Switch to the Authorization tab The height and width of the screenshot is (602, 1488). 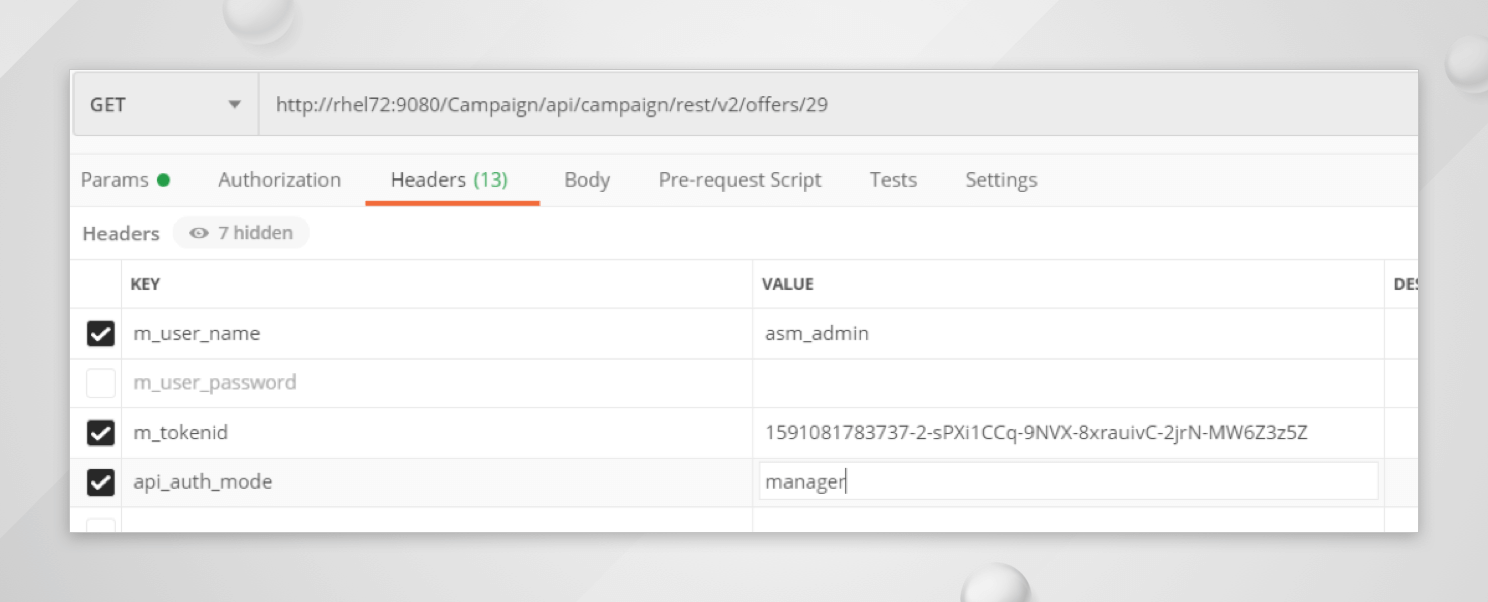coord(279,179)
